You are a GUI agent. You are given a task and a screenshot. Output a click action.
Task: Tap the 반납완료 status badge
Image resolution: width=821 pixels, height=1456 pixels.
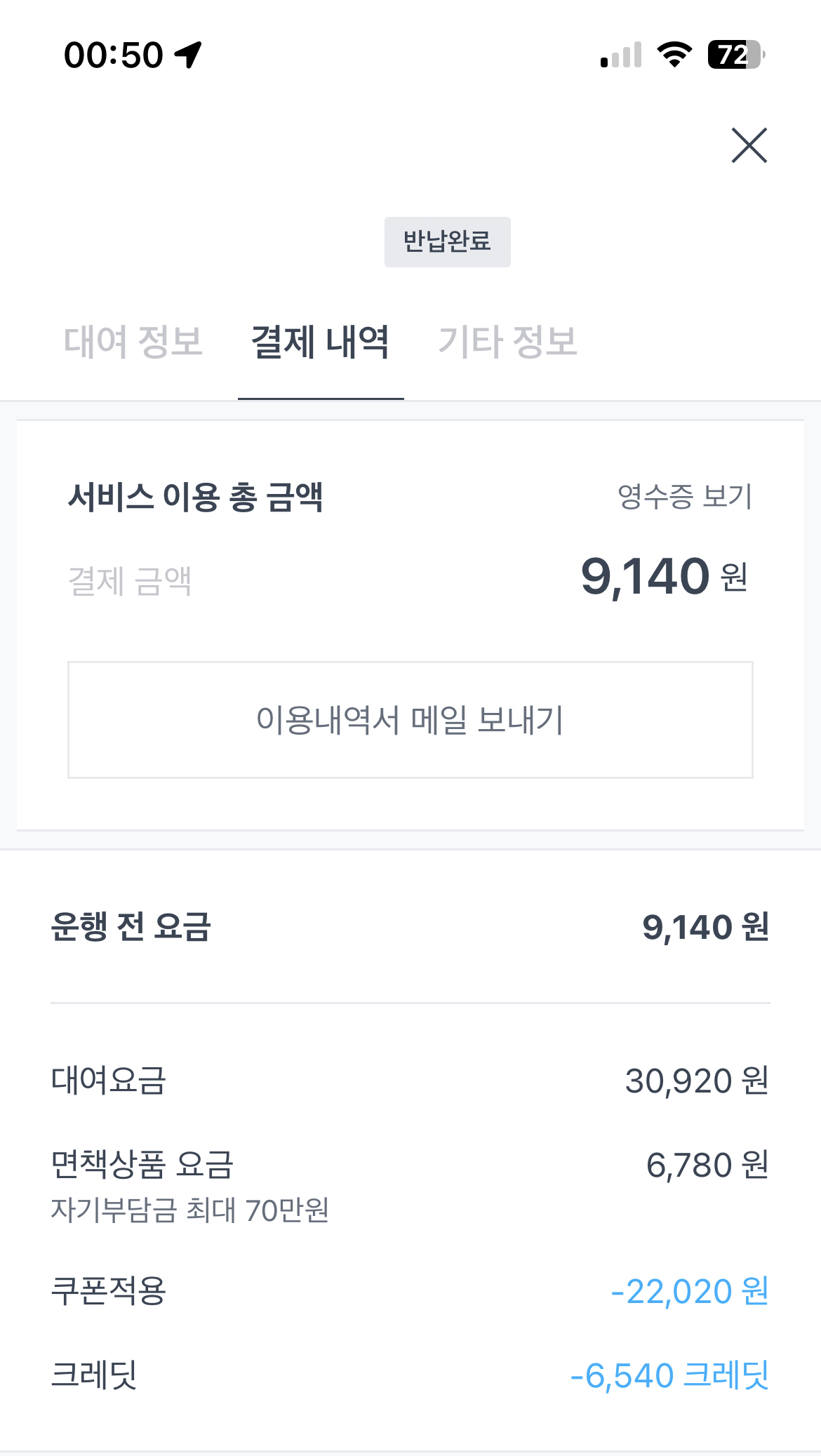pos(447,242)
